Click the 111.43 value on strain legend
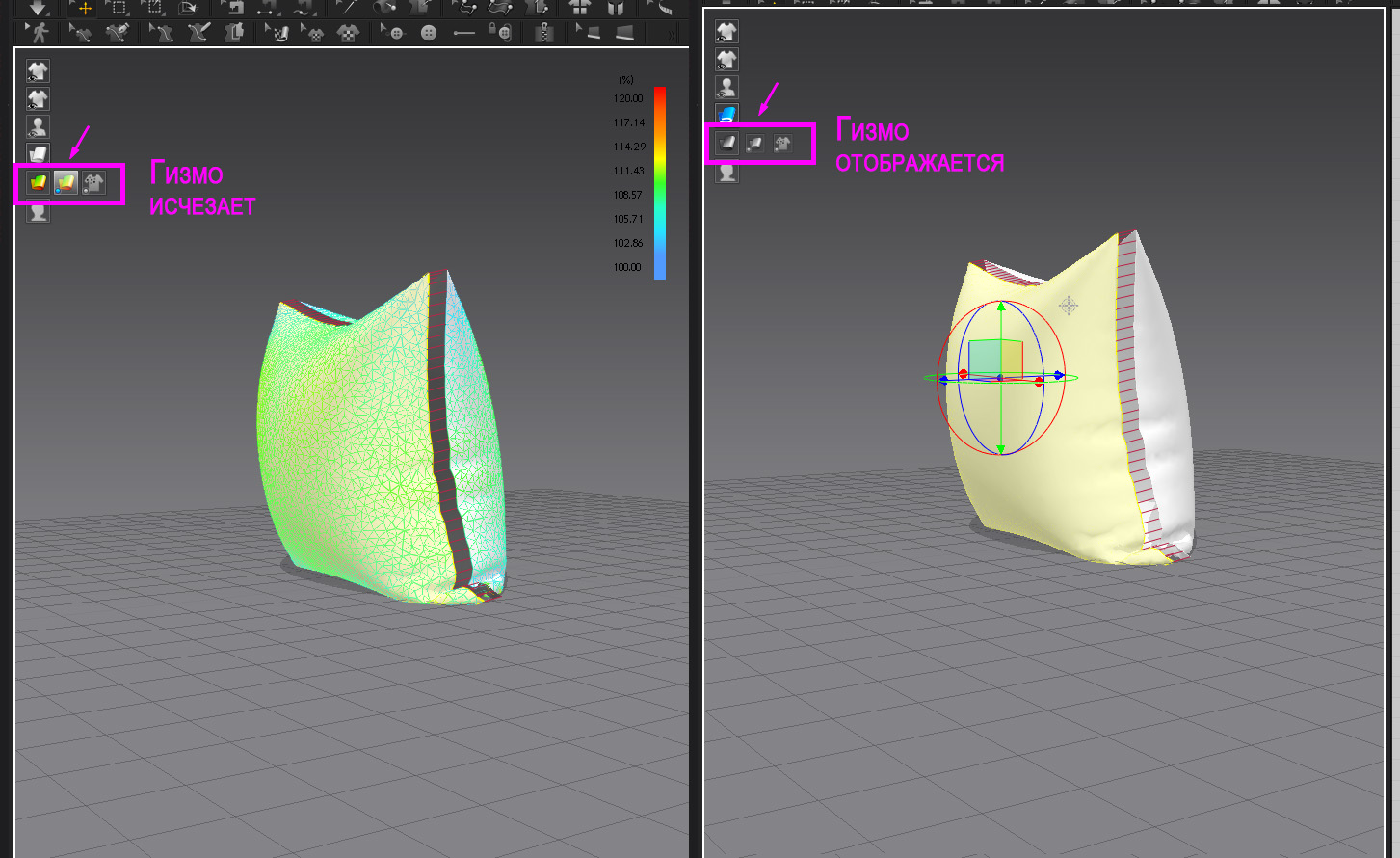 628,171
